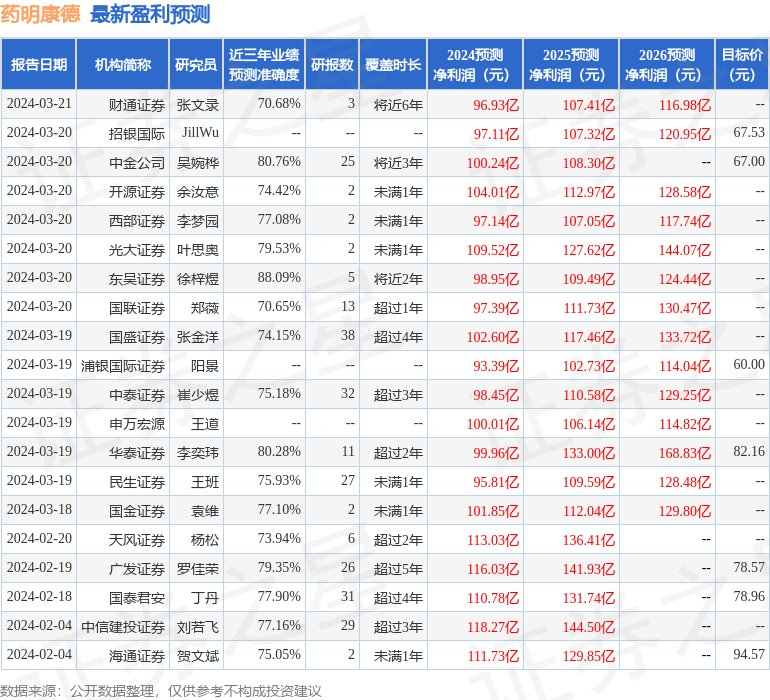Click researcher 李梦园
Image resolution: width=770 pixels, height=700 pixels.
pos(197,221)
